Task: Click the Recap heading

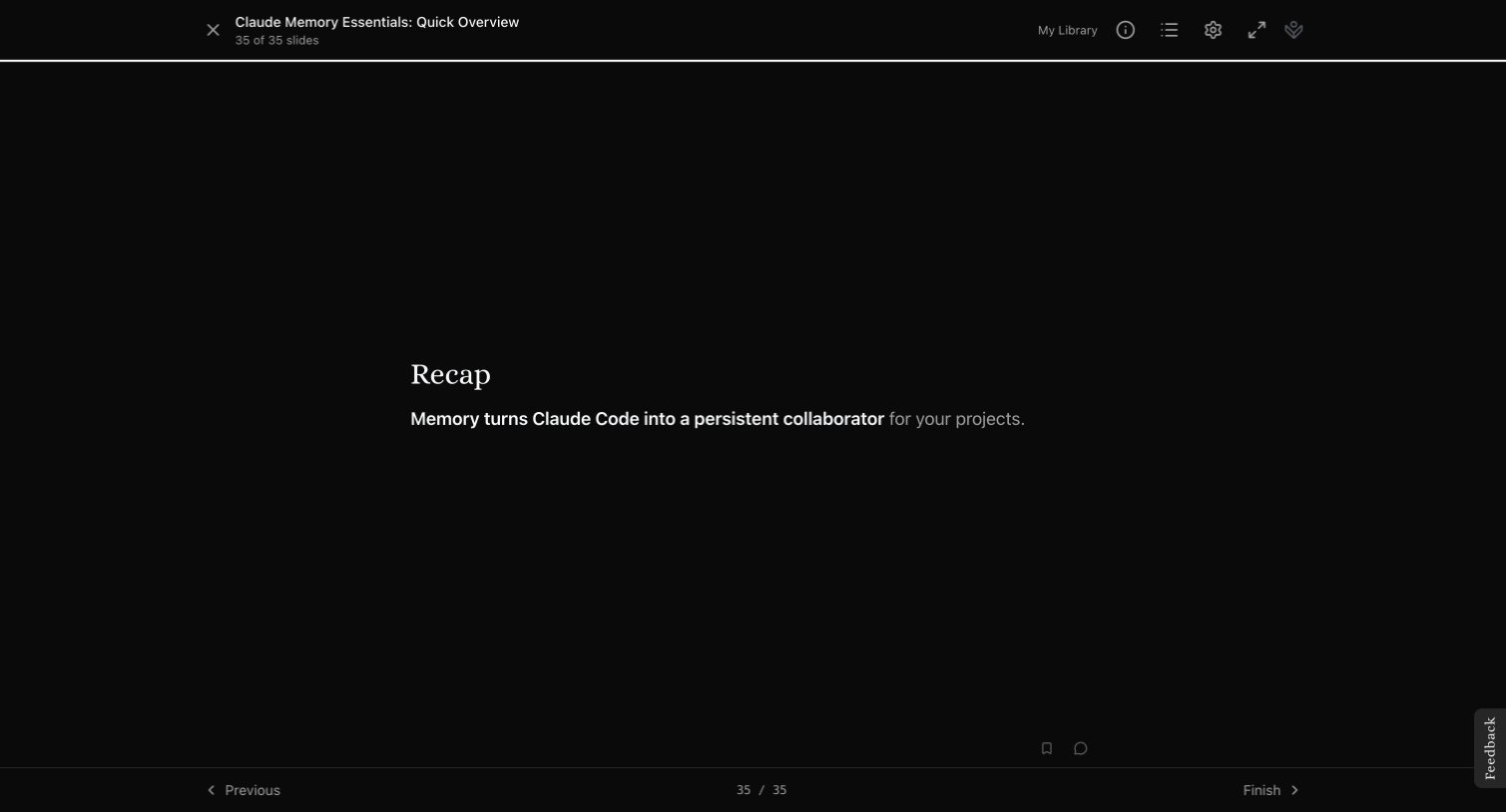Action: (450, 374)
